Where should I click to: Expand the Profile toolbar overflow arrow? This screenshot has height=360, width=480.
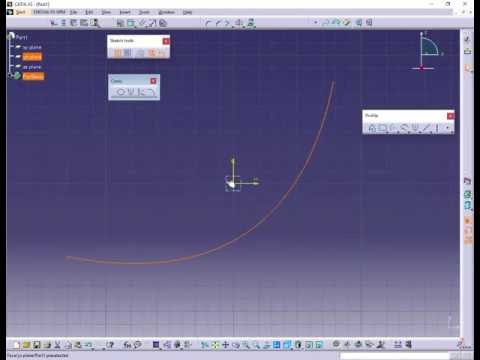[448, 128]
